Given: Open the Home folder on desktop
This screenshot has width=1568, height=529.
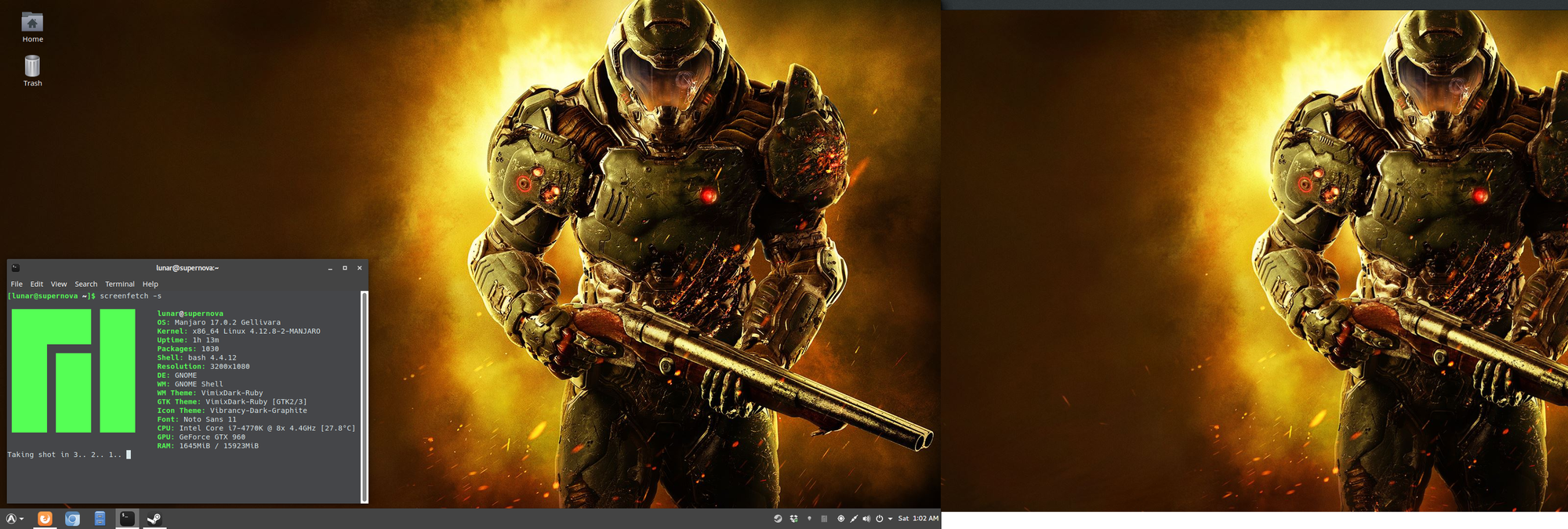Looking at the screenshot, I should click(32, 27).
